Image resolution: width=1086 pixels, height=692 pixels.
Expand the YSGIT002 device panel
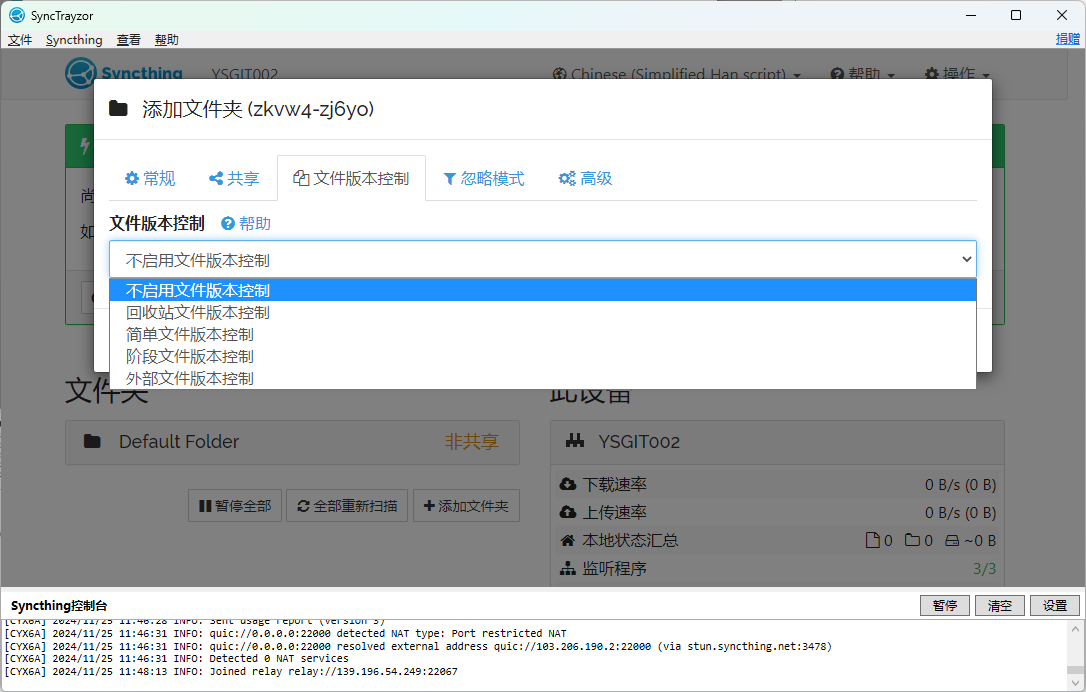click(x=777, y=442)
